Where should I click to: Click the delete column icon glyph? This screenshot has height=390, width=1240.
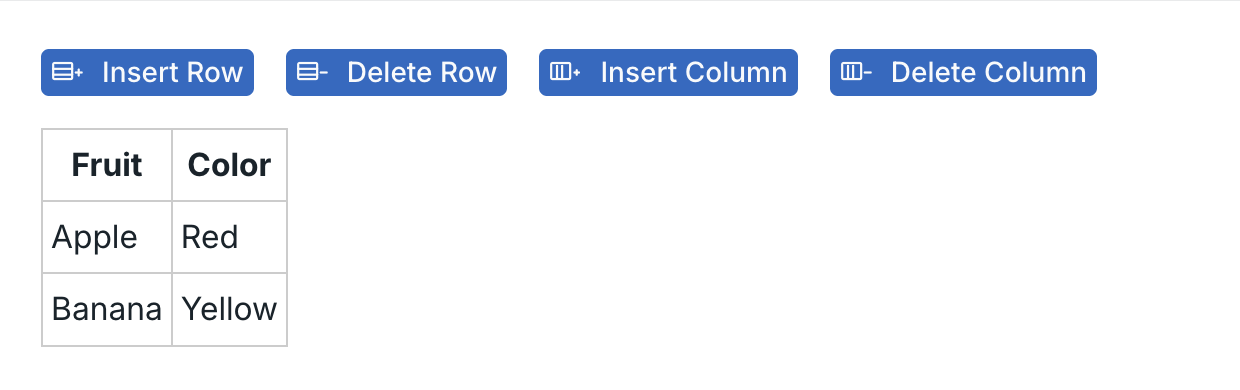click(x=856, y=72)
